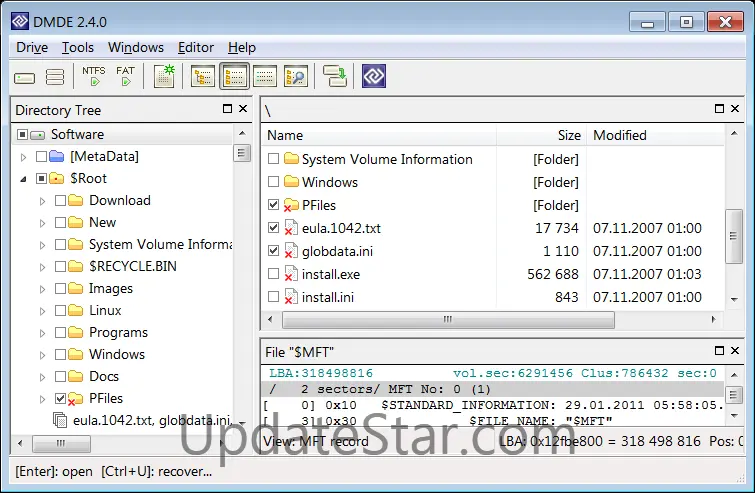Viewport: 755px width, 493px height.
Task: Expand the $RECYCLE.BIN folder node
Action: point(42,267)
